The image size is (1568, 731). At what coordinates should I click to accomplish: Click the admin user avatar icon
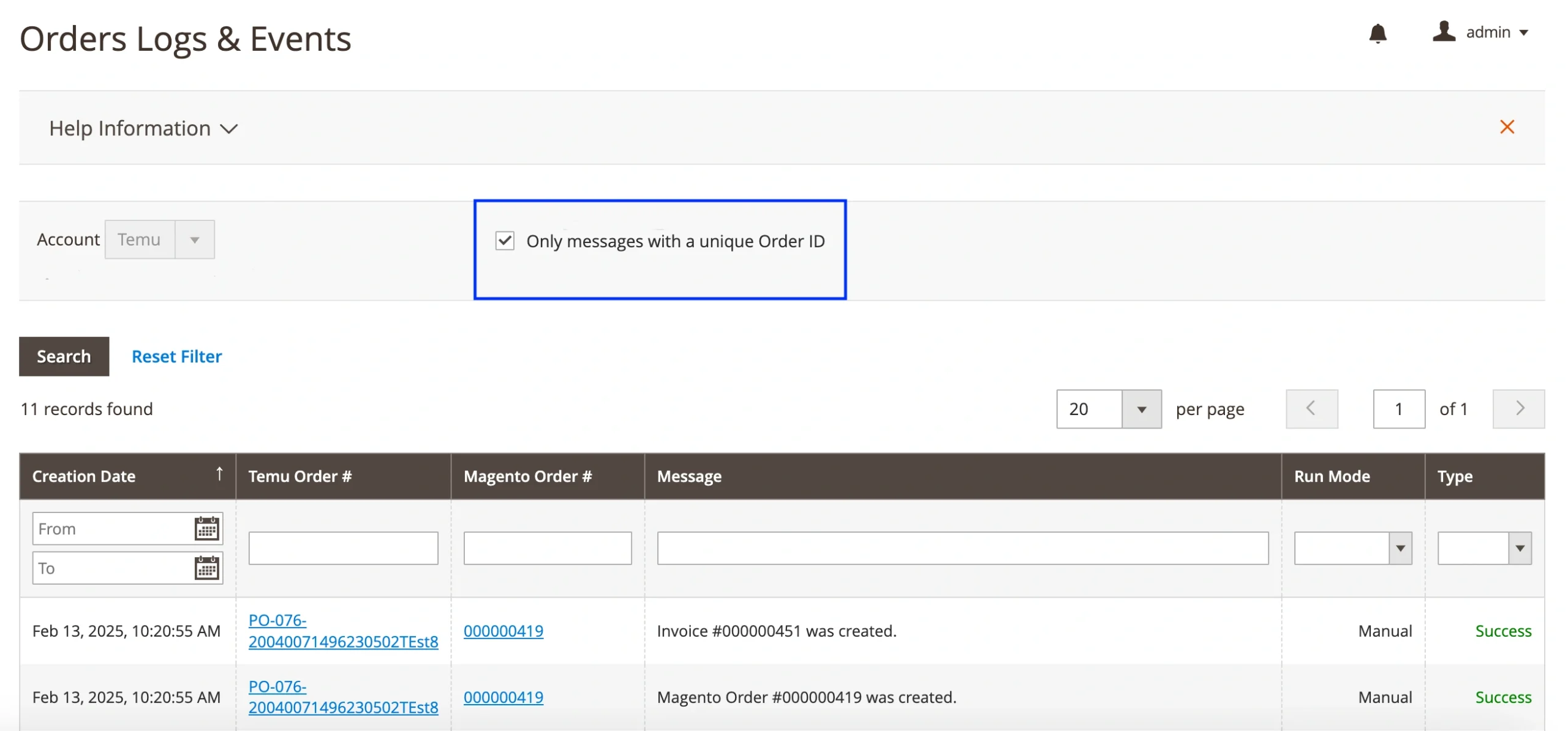click(1444, 31)
